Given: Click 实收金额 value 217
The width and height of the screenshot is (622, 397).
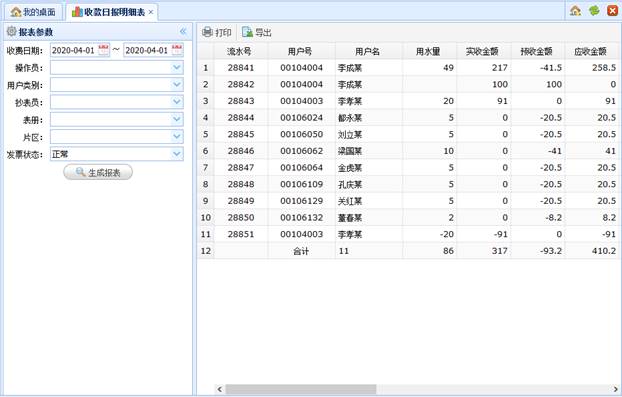Looking at the screenshot, I should click(x=499, y=68).
